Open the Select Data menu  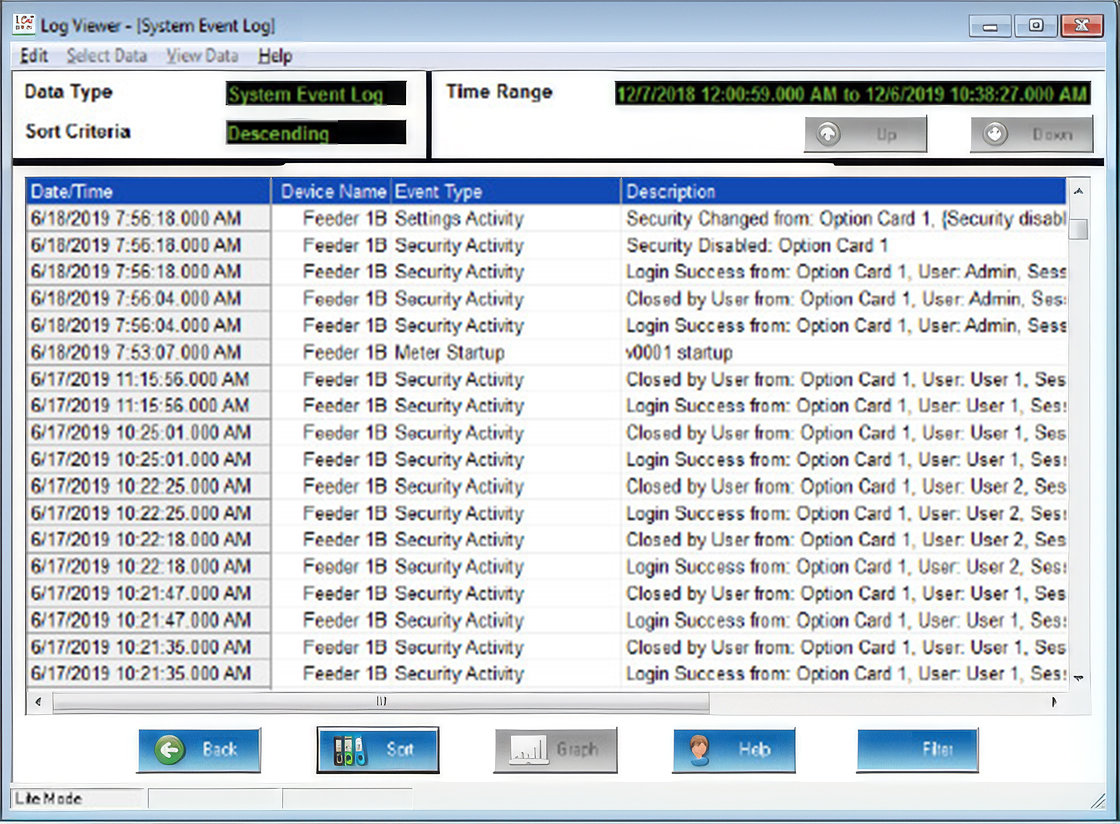click(106, 56)
